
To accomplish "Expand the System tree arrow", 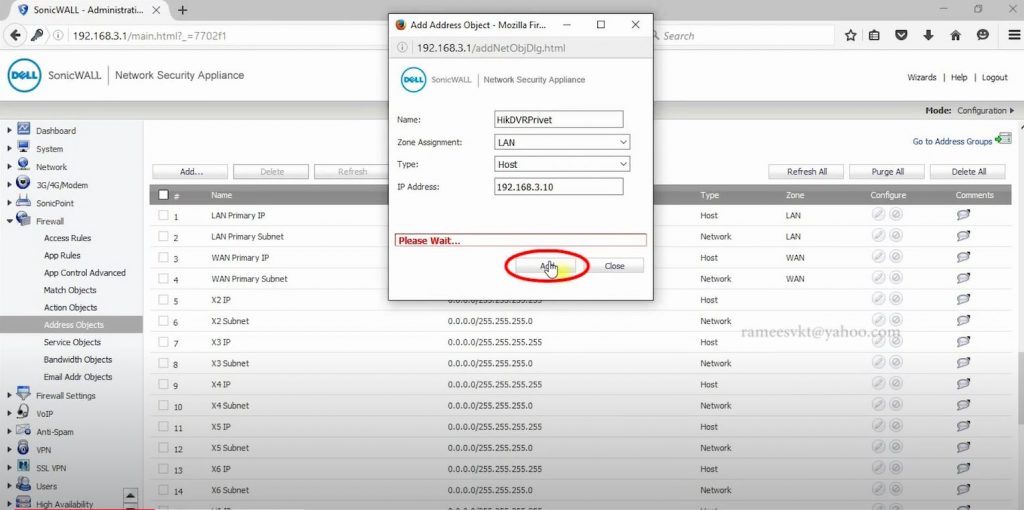I will [9, 148].
